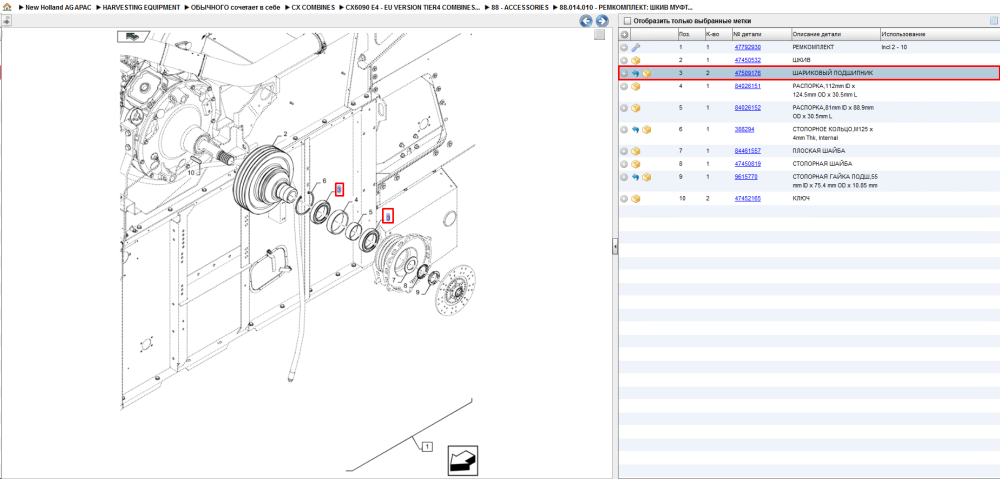Click the print/export icon under home
This screenshot has width=1000, height=479.
point(6,20)
